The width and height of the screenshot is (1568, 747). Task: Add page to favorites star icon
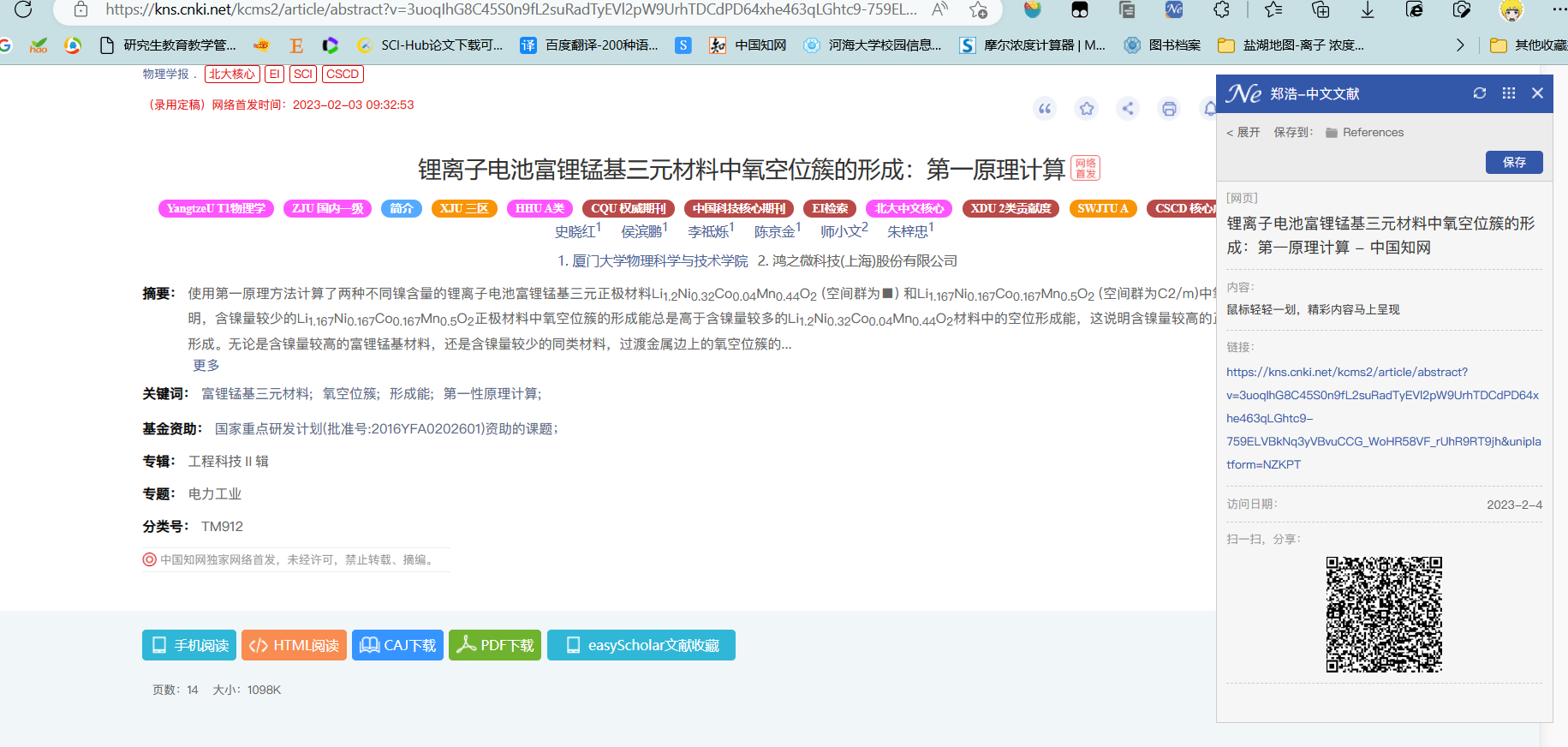[x=978, y=10]
